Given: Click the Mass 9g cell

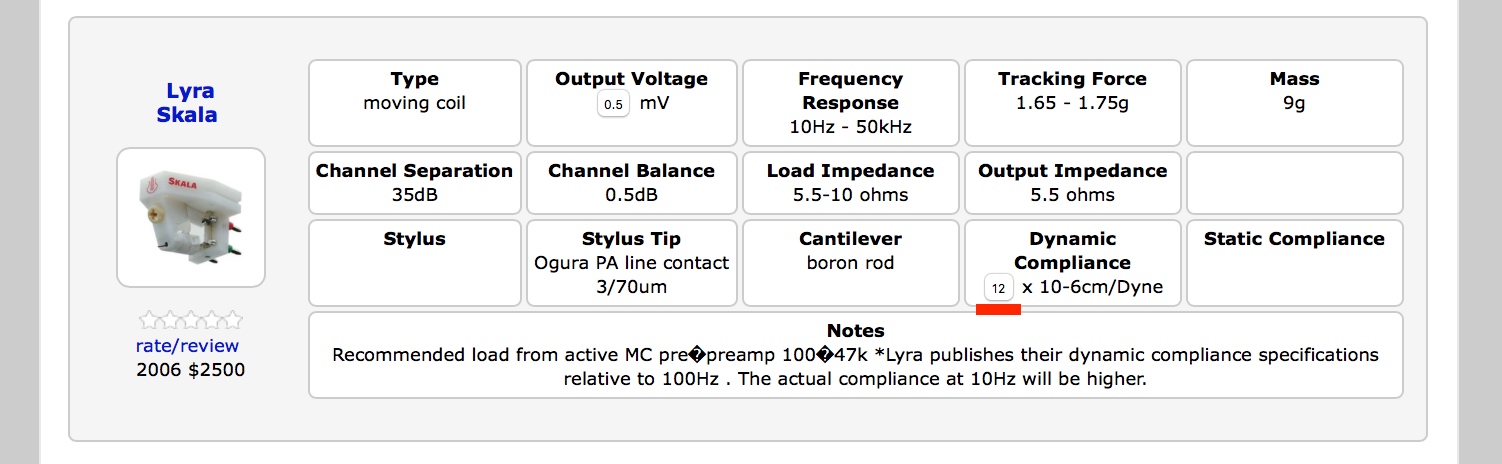Looking at the screenshot, I should (1294, 103).
